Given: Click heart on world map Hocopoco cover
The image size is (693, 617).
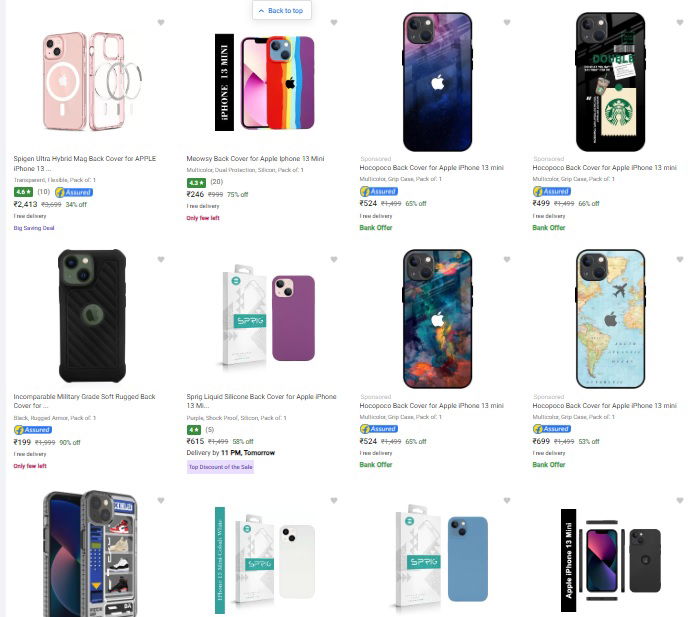Looking at the screenshot, I should (681, 260).
